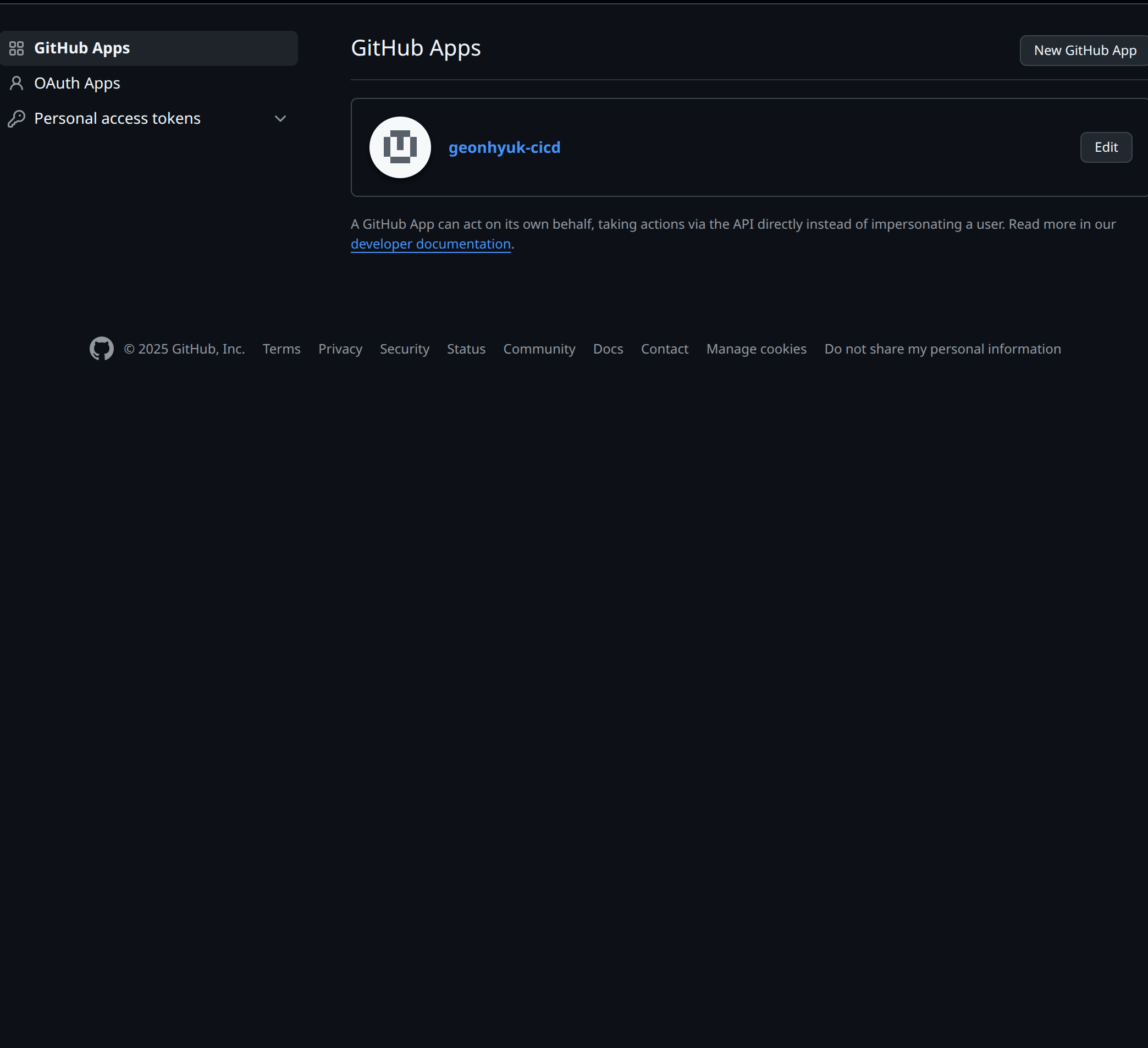Click the OAuth Apps person icon
Screen dimensions: 1148x1048
[x=16, y=83]
